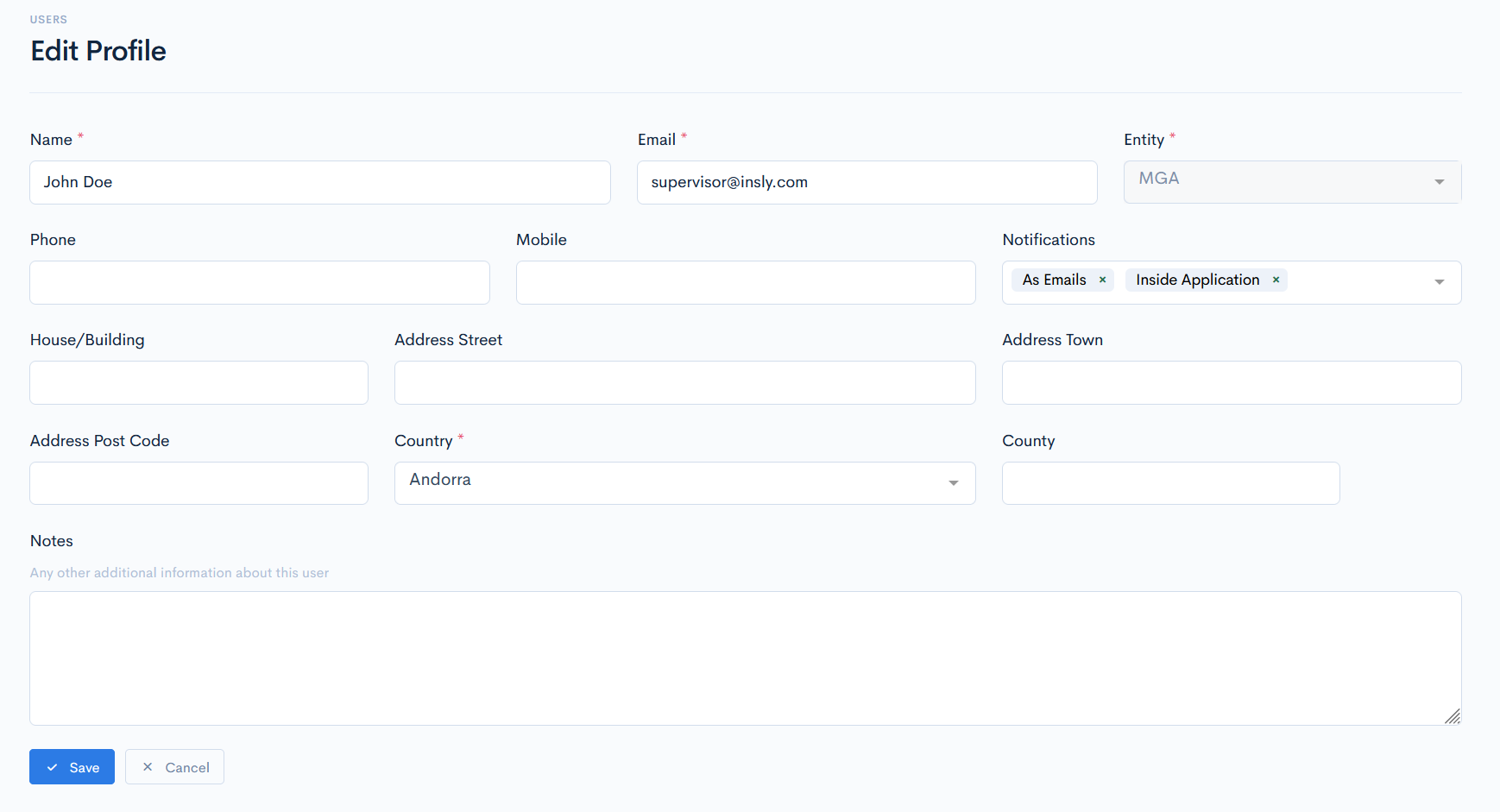Click the Address Town input field
Image resolution: width=1500 pixels, height=812 pixels.
[1231, 383]
